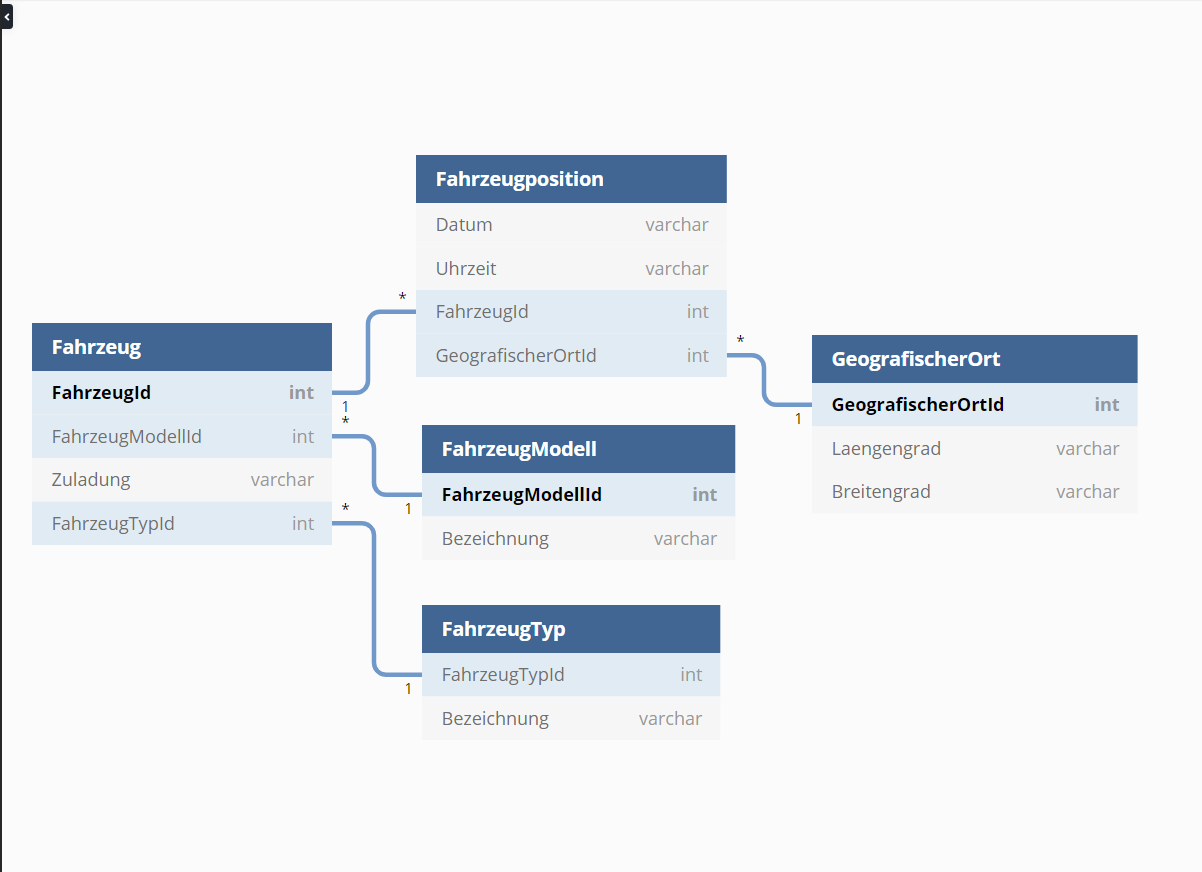Image resolution: width=1202 pixels, height=872 pixels.
Task: Select the Fahrzeug table header
Action: coord(182,347)
